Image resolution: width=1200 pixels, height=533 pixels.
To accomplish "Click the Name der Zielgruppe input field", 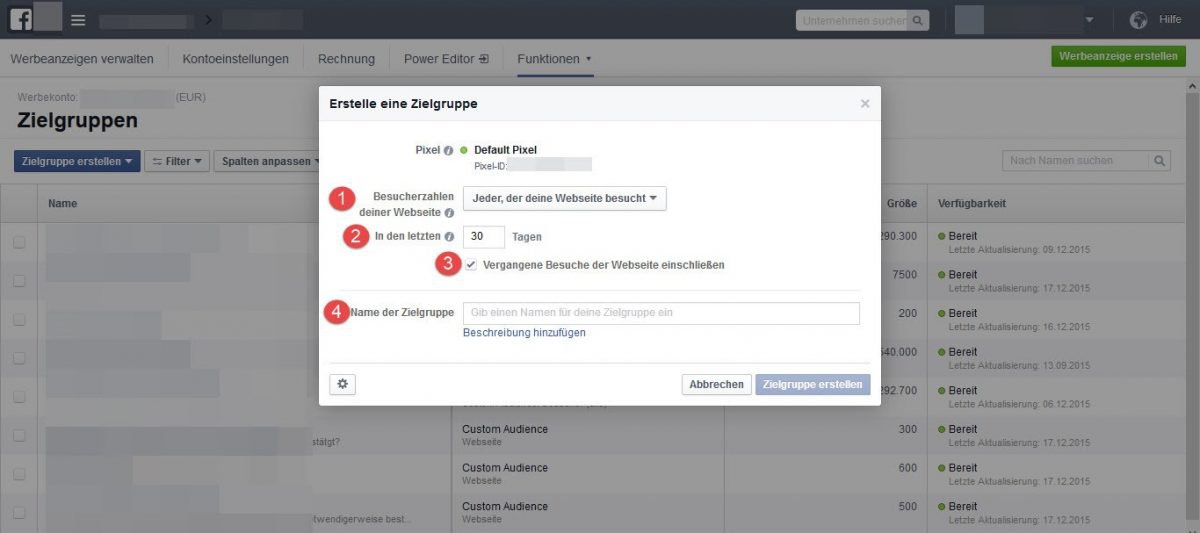I will [661, 313].
